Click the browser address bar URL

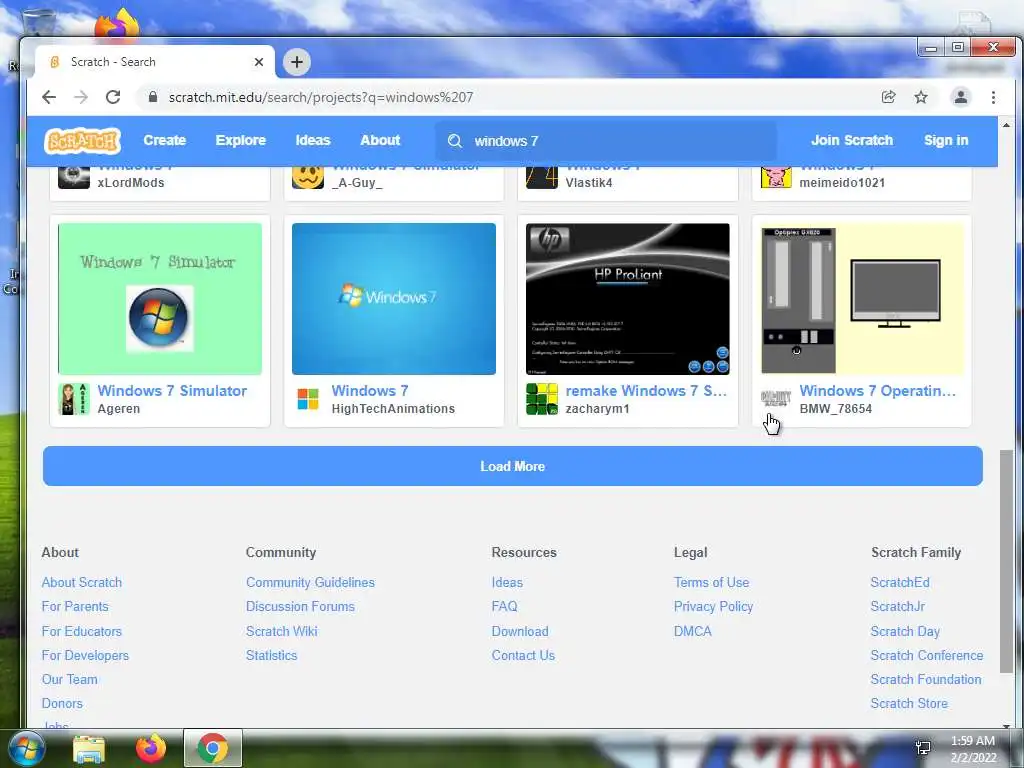coord(321,97)
